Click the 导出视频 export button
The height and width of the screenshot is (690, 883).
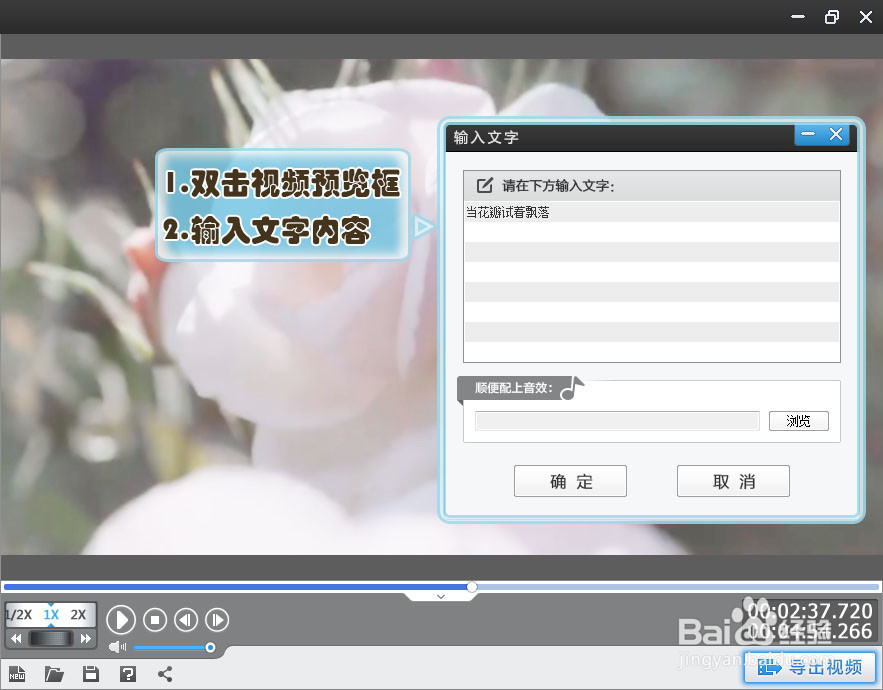(810, 667)
